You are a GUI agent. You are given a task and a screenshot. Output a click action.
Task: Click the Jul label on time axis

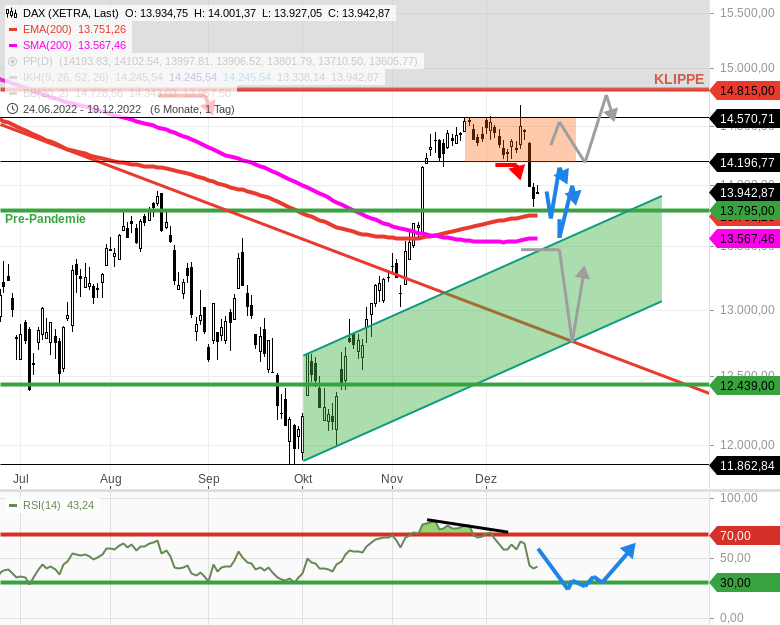[20, 479]
